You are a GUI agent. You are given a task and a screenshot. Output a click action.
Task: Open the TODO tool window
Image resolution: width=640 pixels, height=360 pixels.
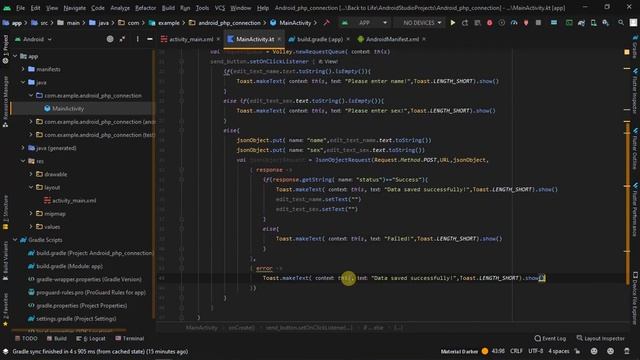26,338
